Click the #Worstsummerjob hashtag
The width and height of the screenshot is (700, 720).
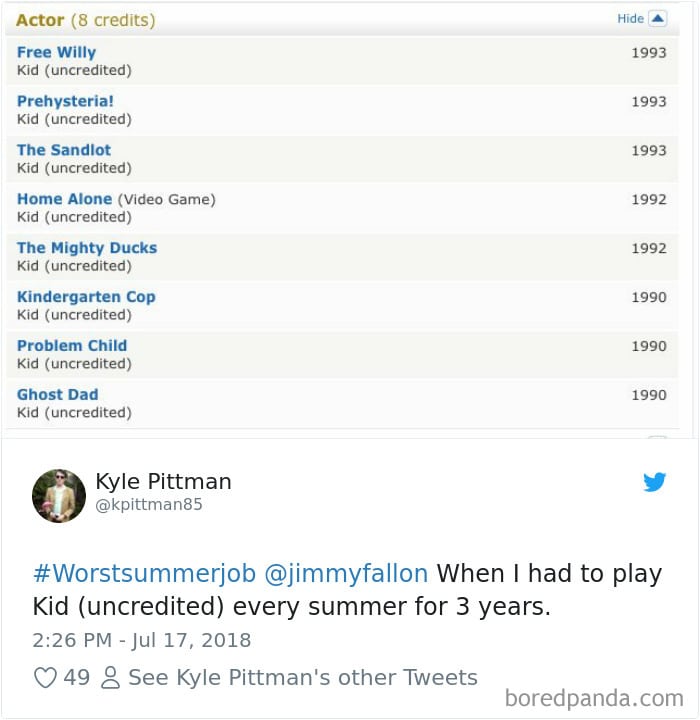(144, 574)
